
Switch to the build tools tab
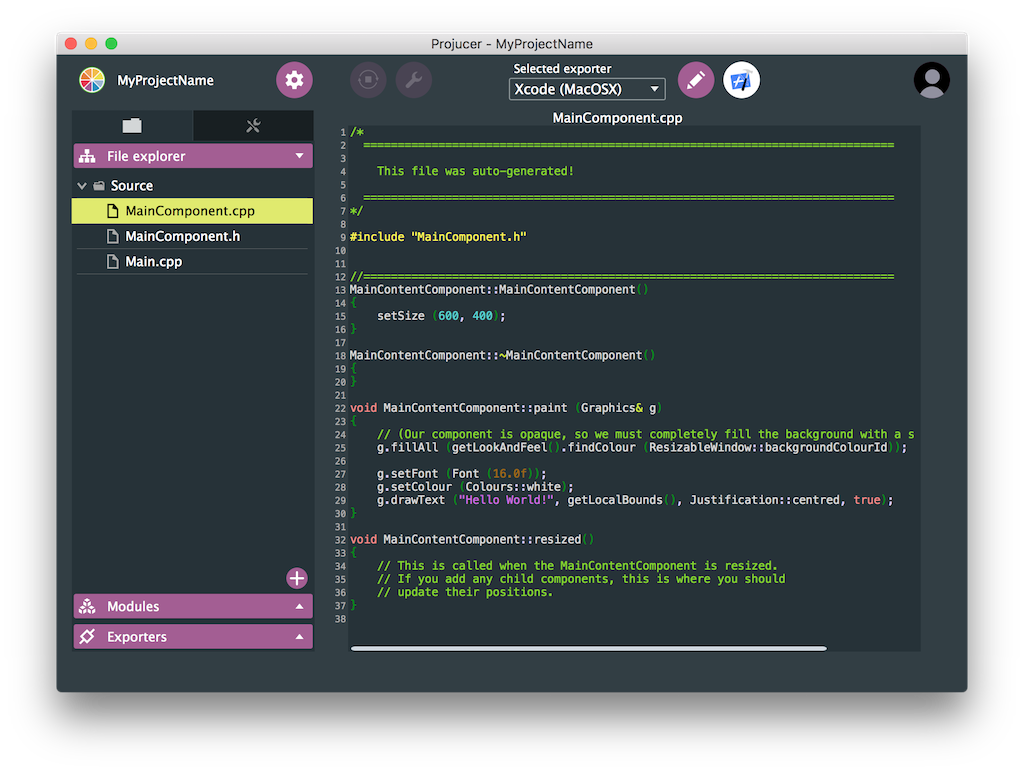point(253,125)
